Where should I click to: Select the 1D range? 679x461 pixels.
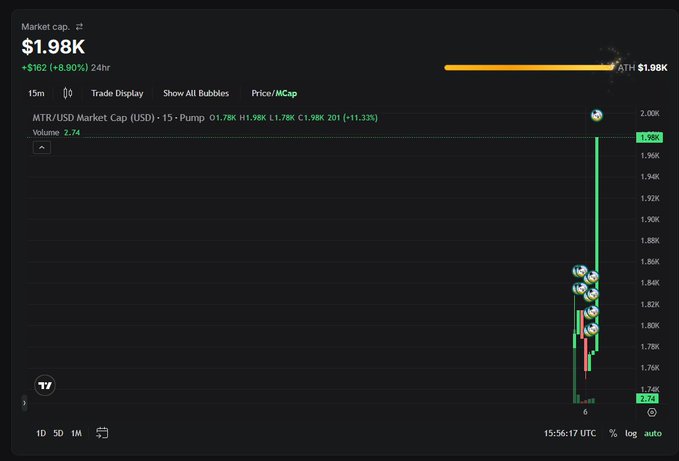coord(41,433)
